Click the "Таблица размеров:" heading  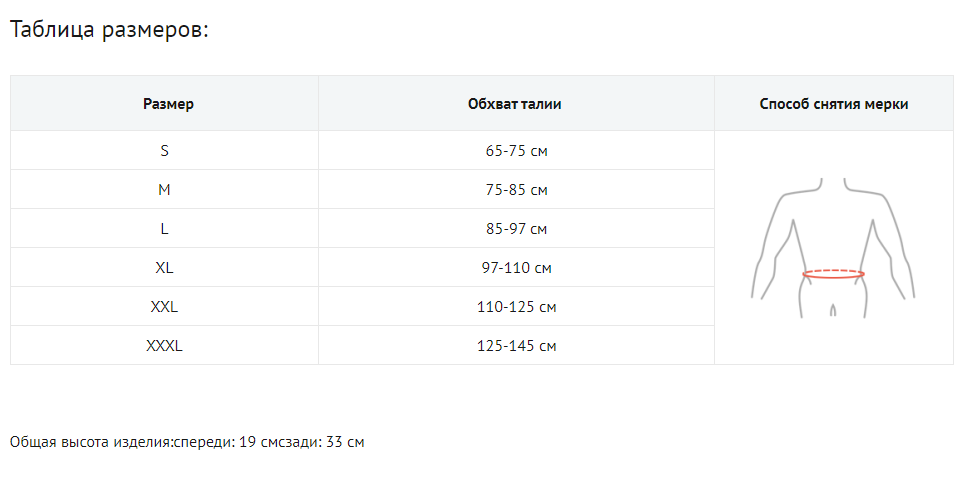pyautogui.click(x=109, y=29)
